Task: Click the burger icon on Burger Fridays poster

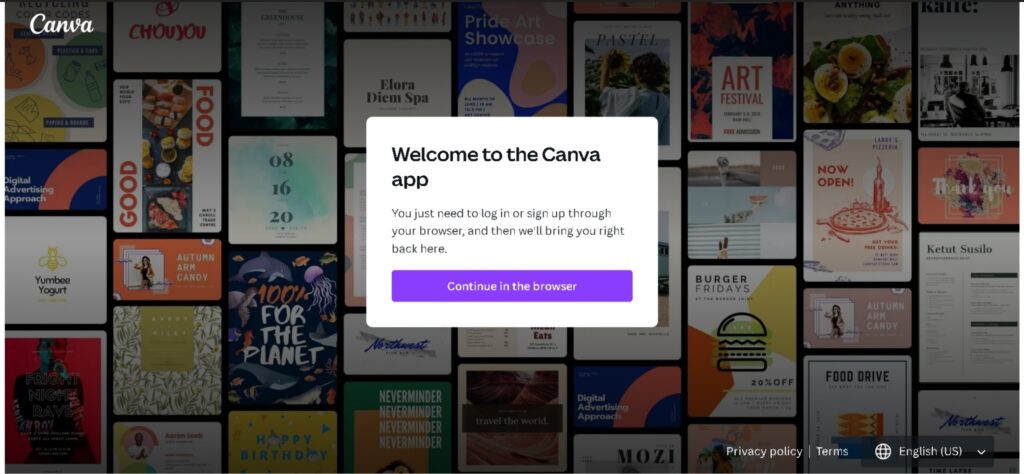Action: point(742,342)
